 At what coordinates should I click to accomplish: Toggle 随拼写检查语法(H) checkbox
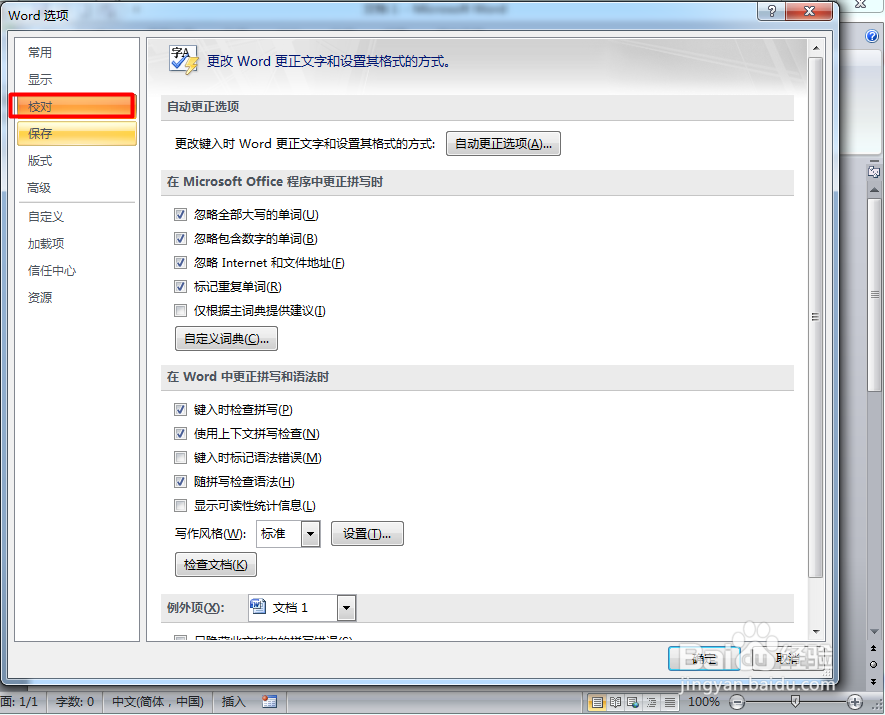[x=181, y=482]
